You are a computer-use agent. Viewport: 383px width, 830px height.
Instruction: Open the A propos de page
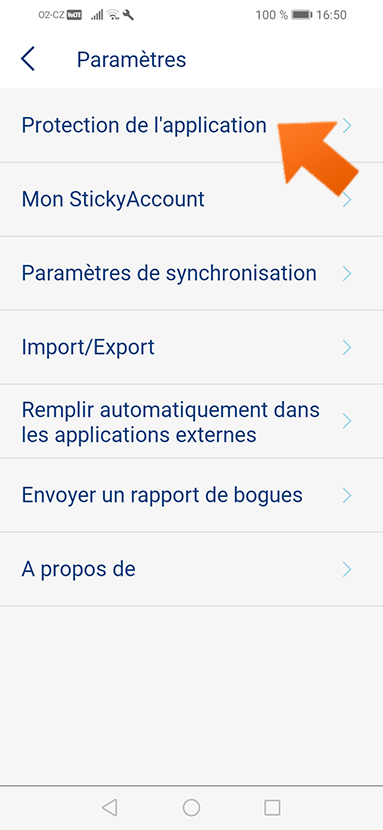(x=192, y=570)
